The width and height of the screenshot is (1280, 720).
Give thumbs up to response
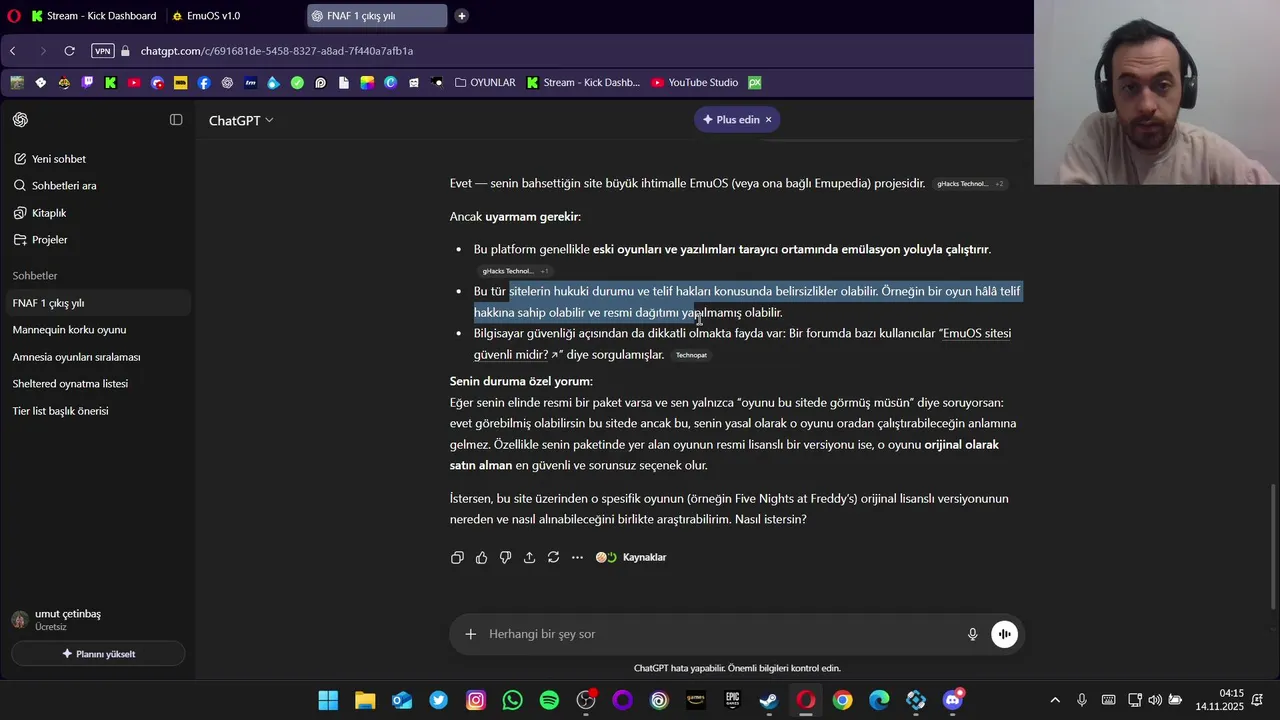481,557
